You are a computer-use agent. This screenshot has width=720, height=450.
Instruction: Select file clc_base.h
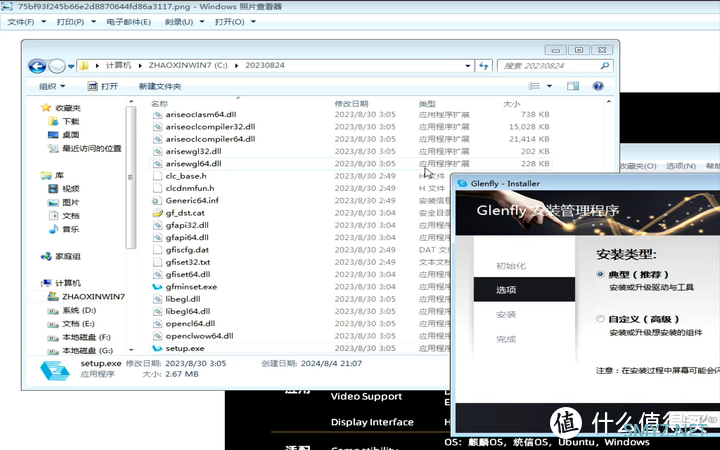click(186, 176)
